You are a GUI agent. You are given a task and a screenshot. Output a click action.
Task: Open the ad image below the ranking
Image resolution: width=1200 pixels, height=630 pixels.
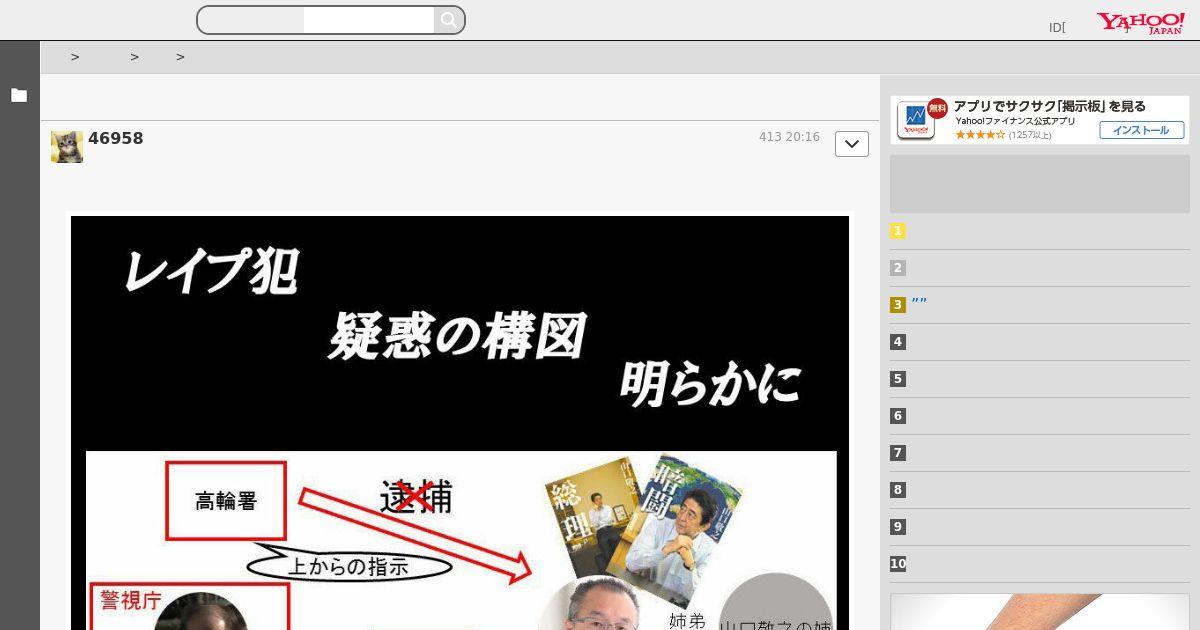[x=1040, y=612]
